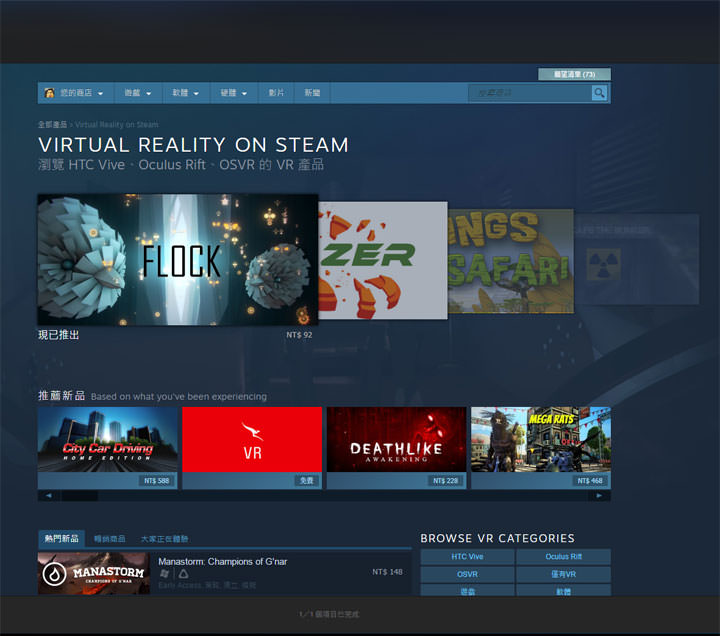Click the search magnifier icon

pyautogui.click(x=599, y=93)
